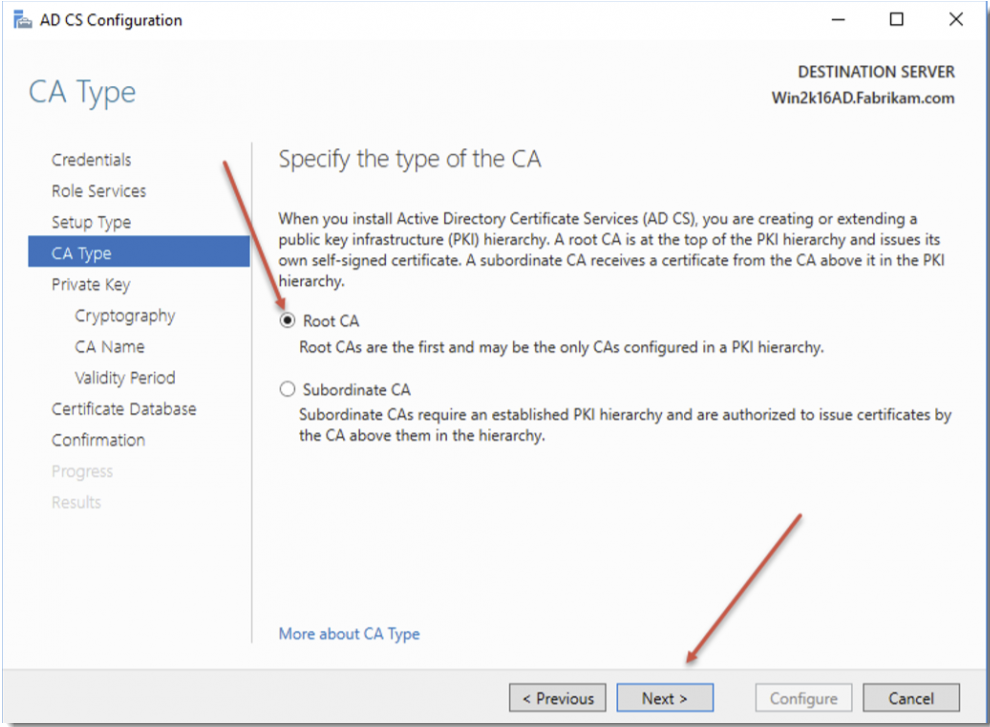990x727 pixels.
Task: Open the CA Name sub-step
Action: tap(110, 347)
